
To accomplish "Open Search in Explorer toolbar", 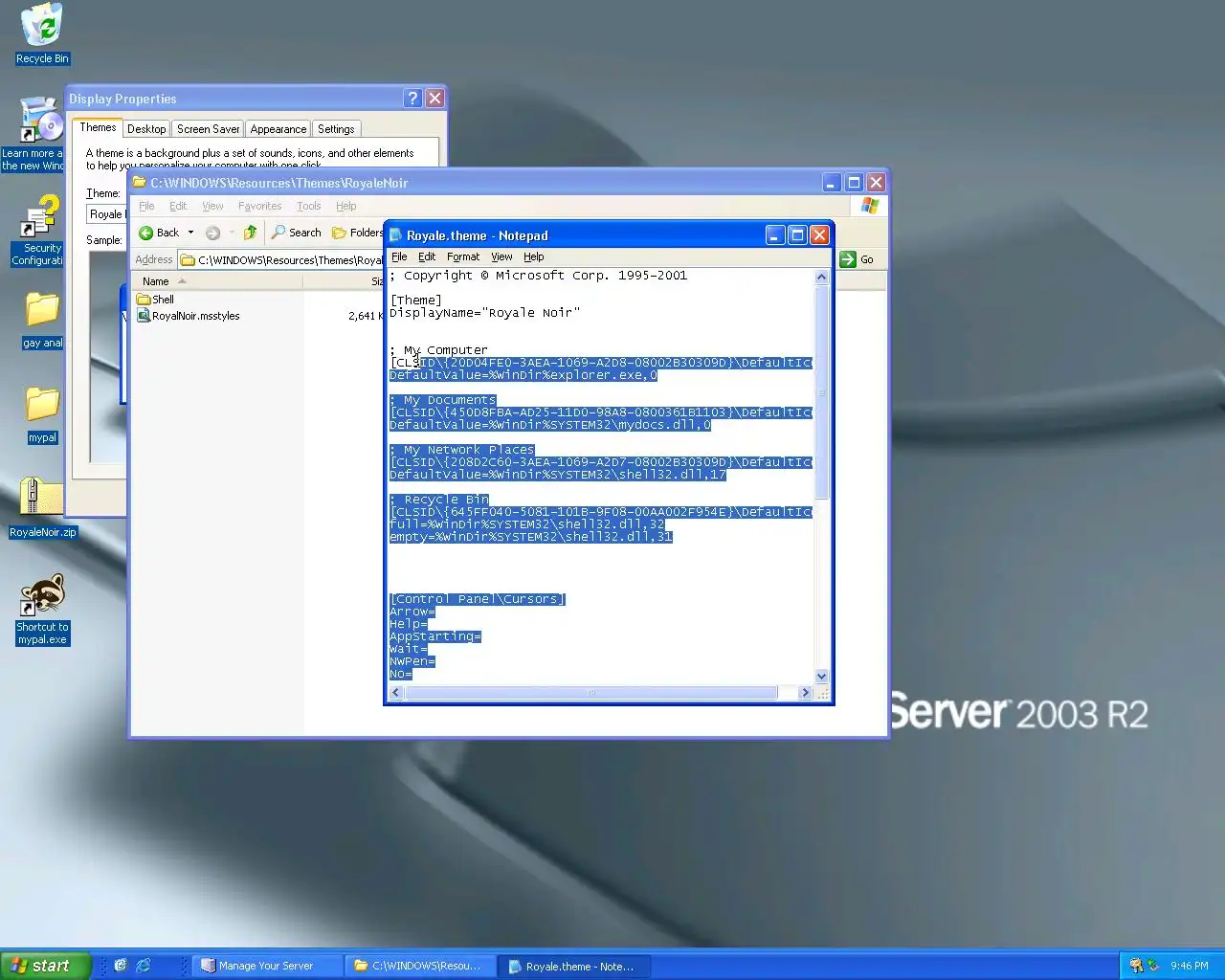I will (297, 233).
